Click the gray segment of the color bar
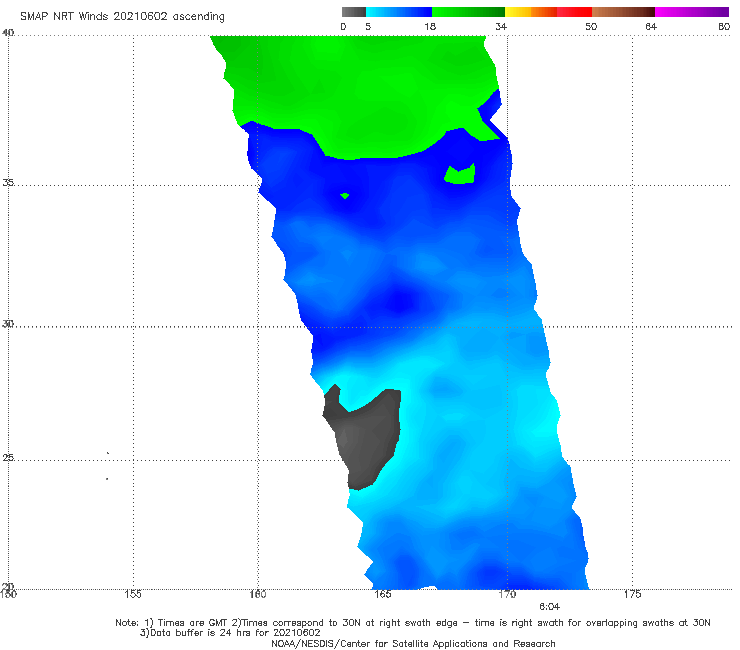Viewport: 740px width, 650px height. point(354,12)
